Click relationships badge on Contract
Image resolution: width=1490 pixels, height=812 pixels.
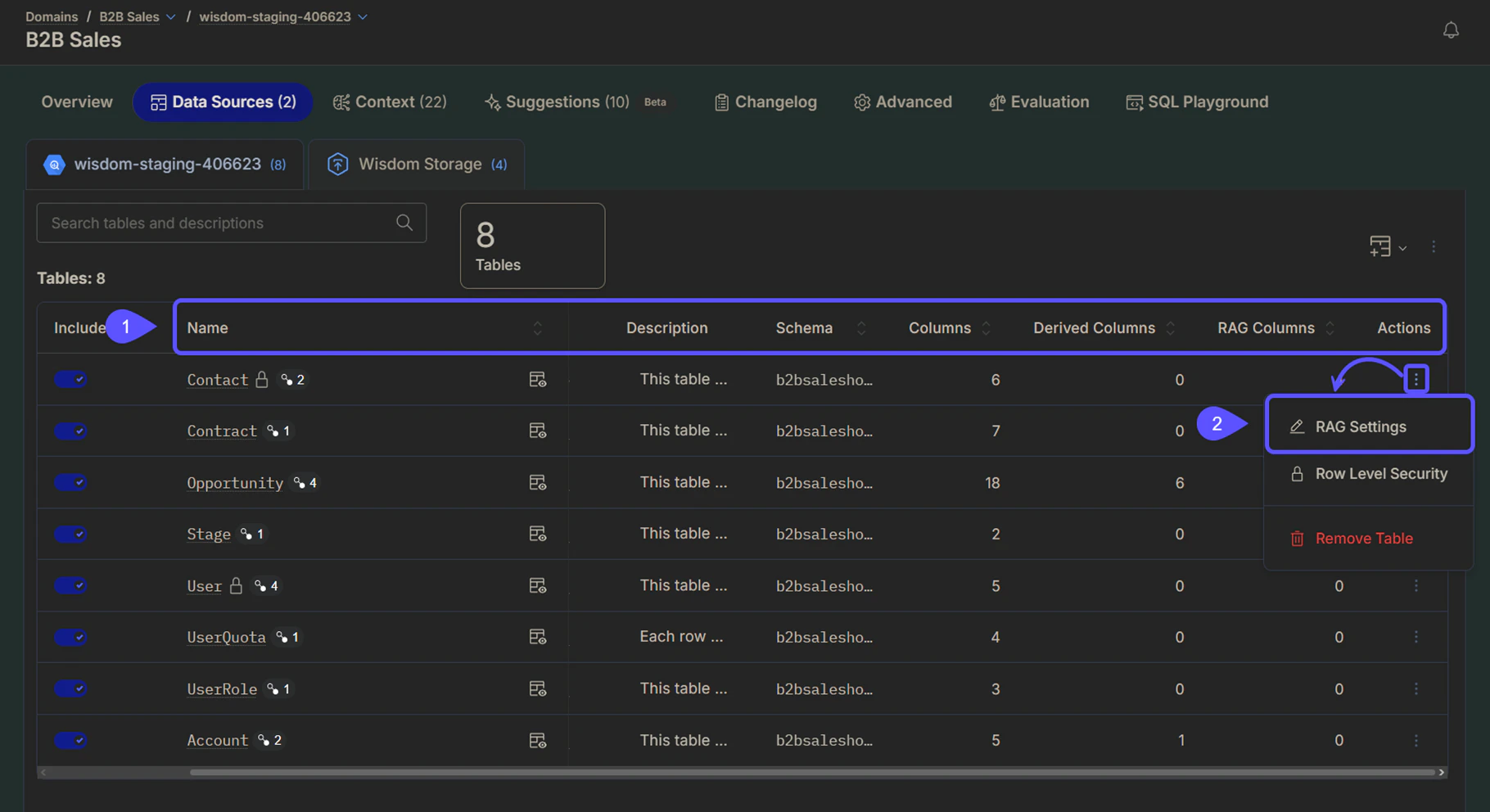click(x=279, y=431)
